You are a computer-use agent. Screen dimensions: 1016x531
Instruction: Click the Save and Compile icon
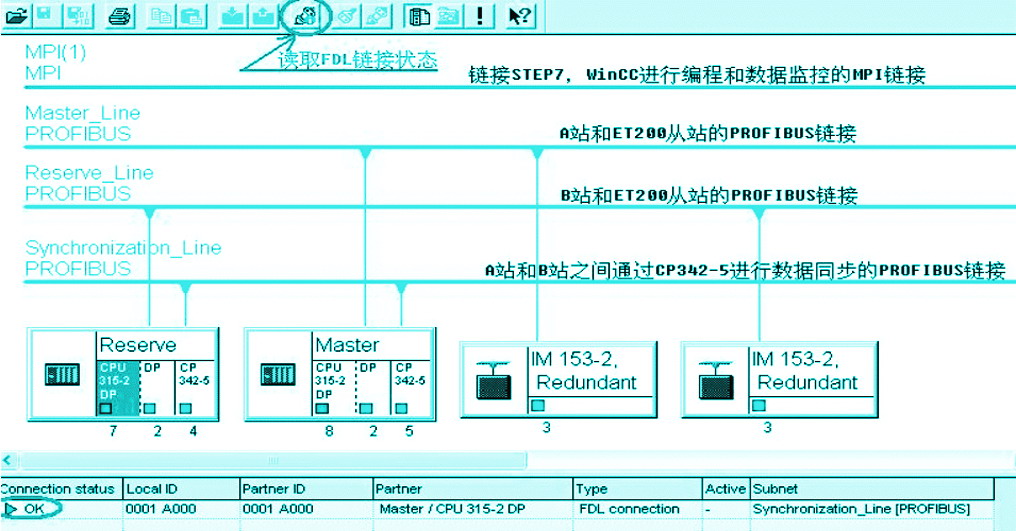click(x=78, y=16)
